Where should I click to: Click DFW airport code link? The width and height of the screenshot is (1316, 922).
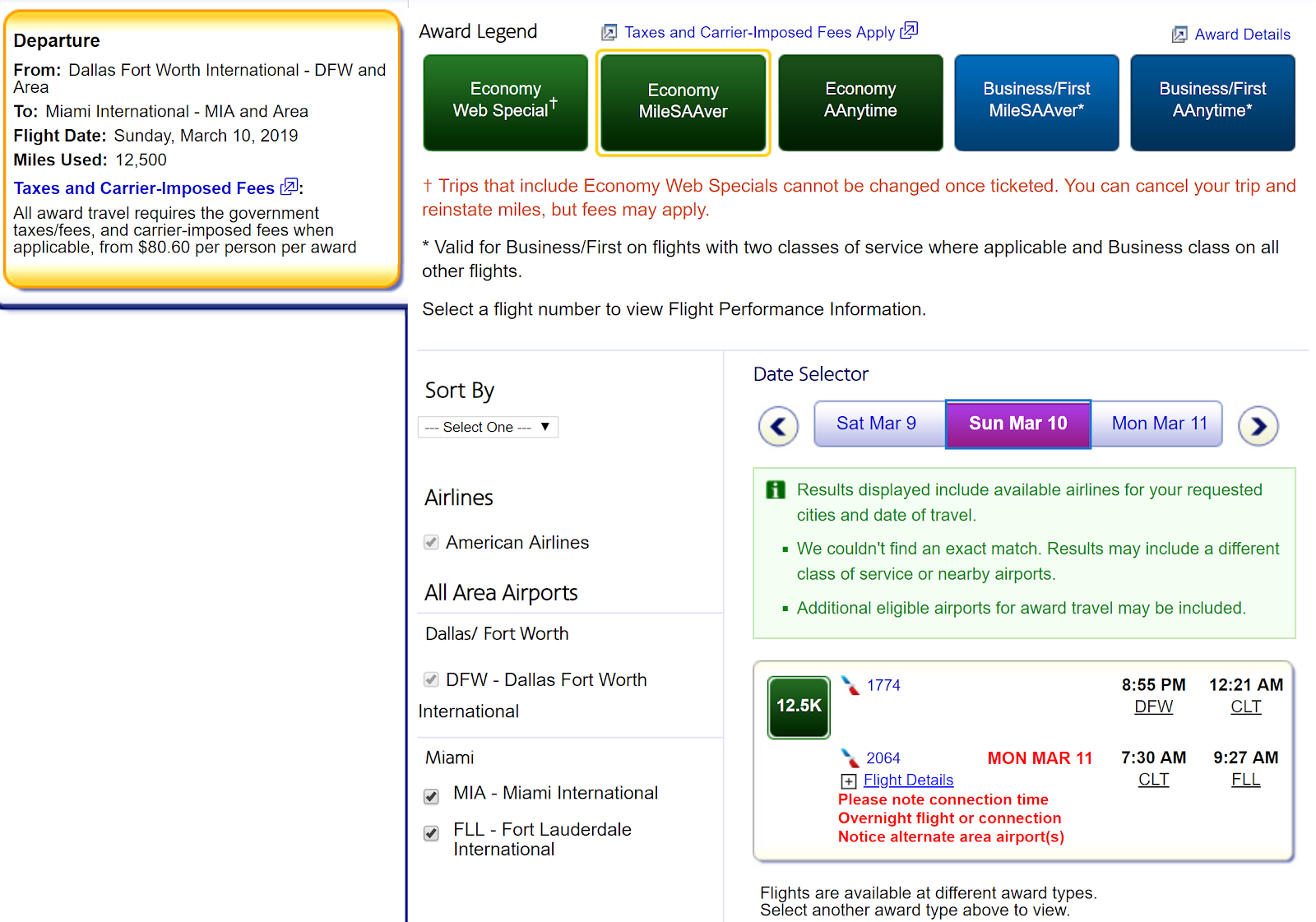(1153, 707)
